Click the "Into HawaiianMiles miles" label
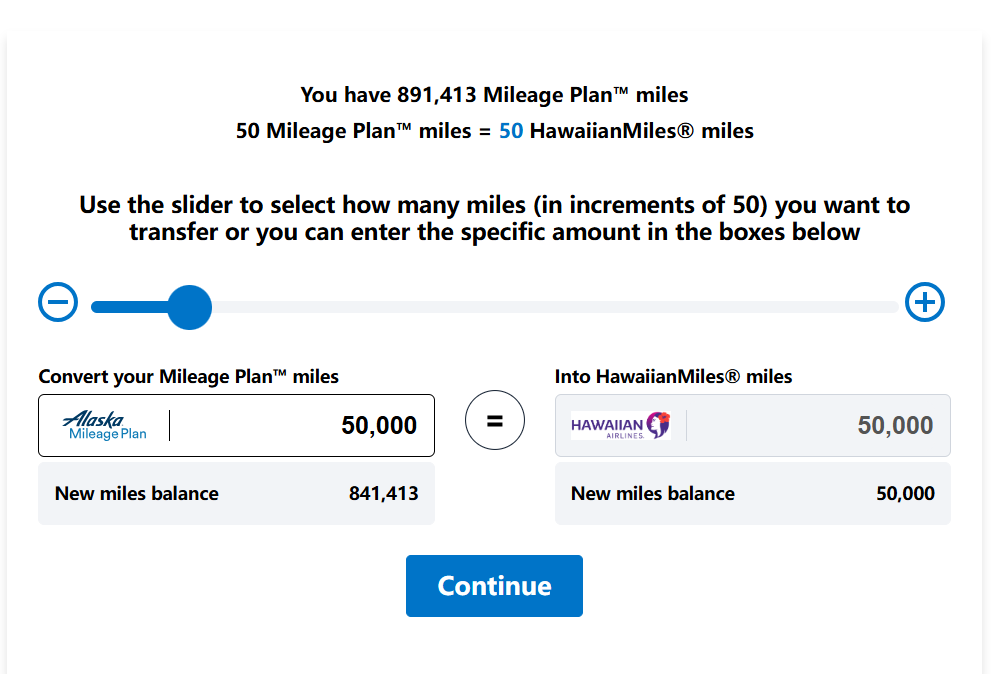 pyautogui.click(x=673, y=377)
